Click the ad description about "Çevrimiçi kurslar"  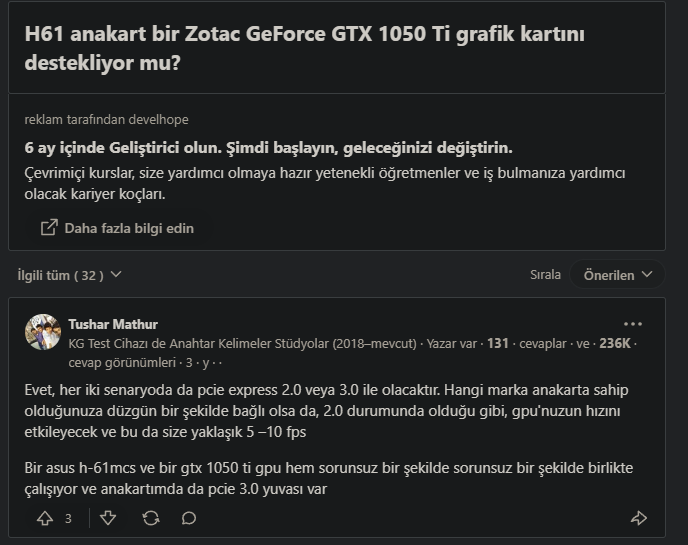pyautogui.click(x=325, y=183)
